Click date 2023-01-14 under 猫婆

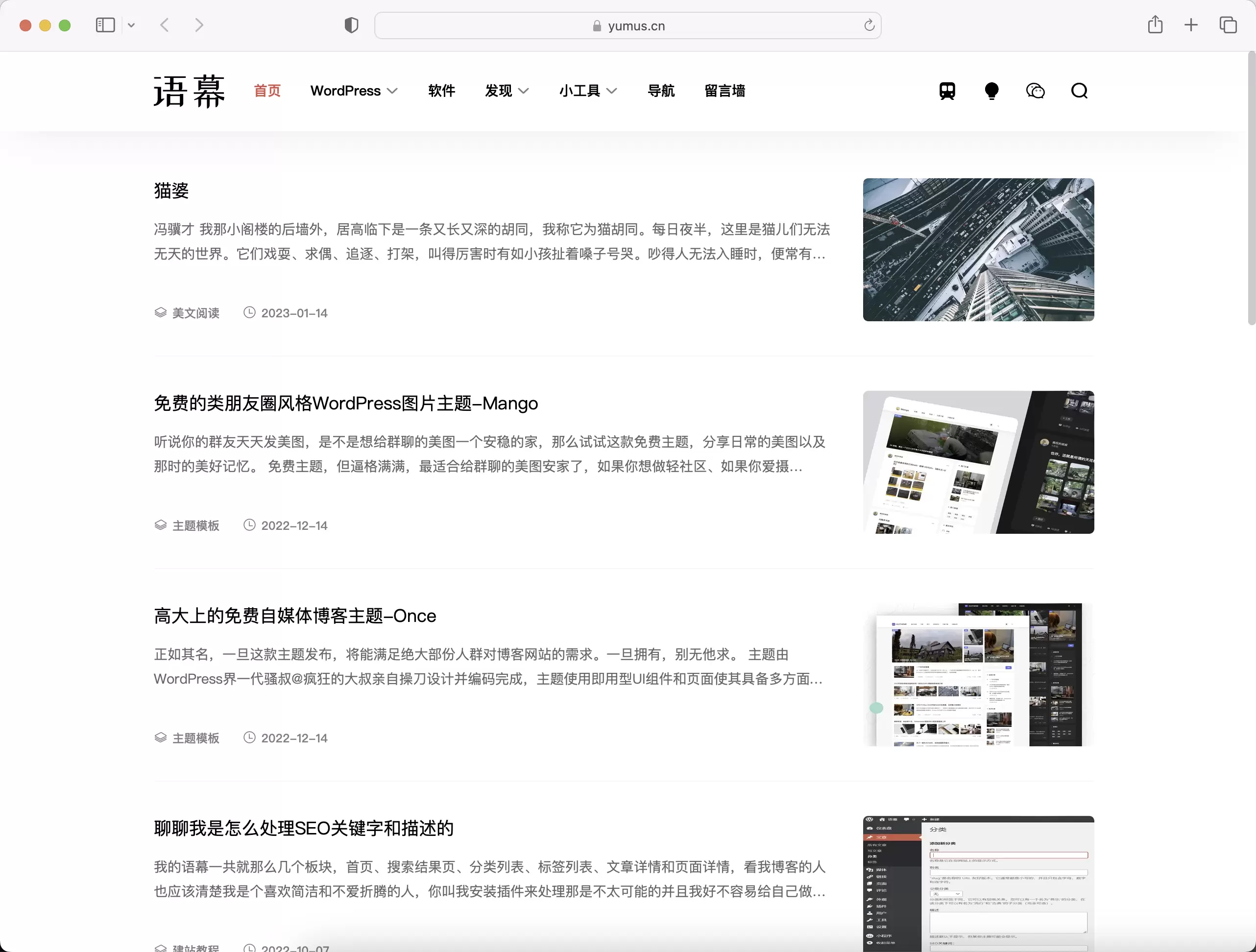[294, 313]
